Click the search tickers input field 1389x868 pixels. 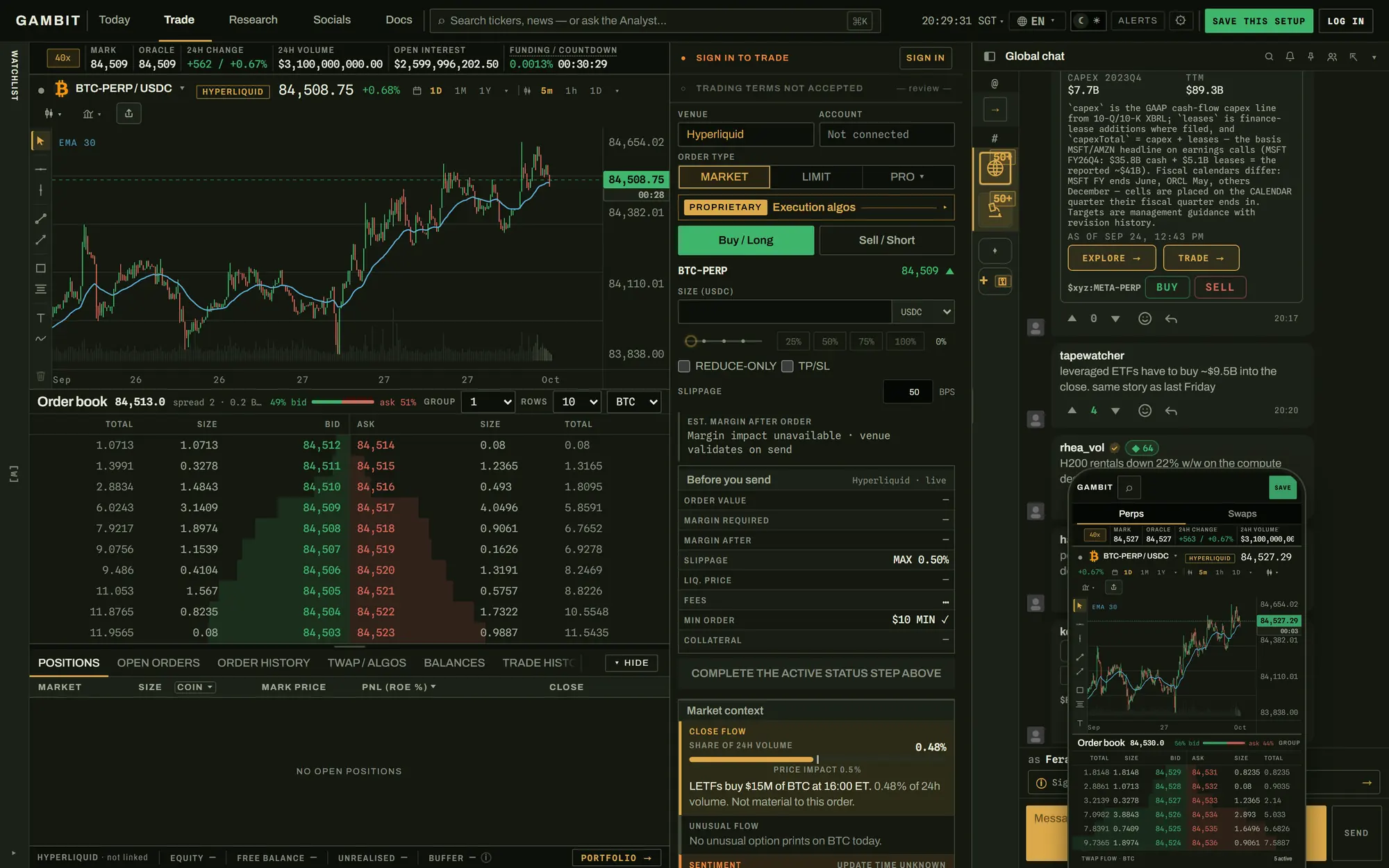click(x=655, y=21)
